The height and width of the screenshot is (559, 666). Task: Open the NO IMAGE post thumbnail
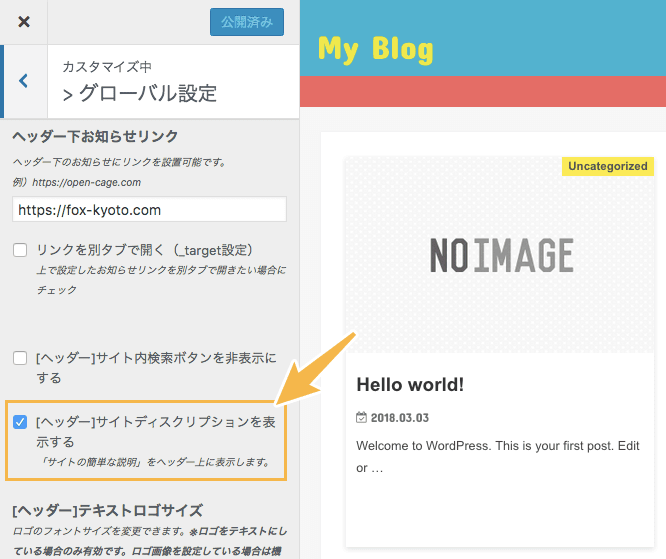click(x=500, y=255)
